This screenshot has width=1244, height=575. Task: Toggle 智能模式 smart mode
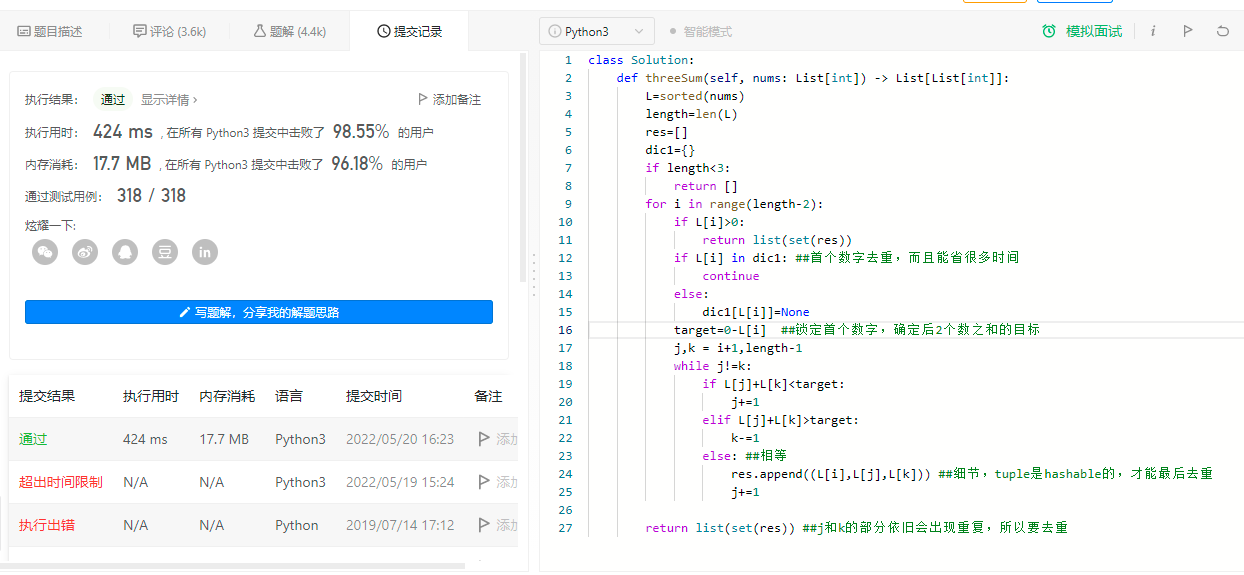[700, 32]
